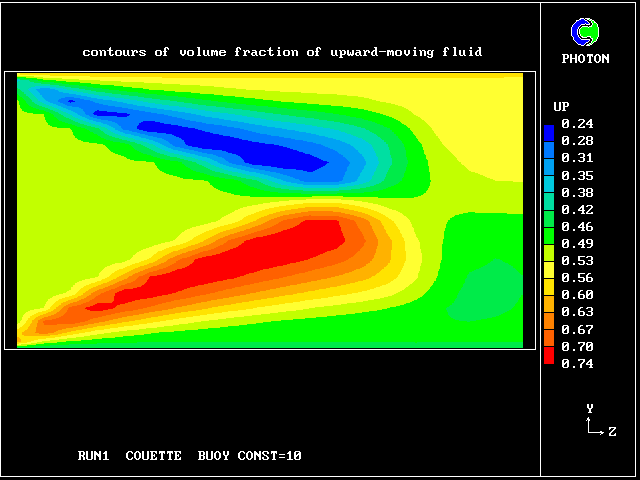Click the 0.70 legend value label
The image size is (640, 480).
coord(577,346)
